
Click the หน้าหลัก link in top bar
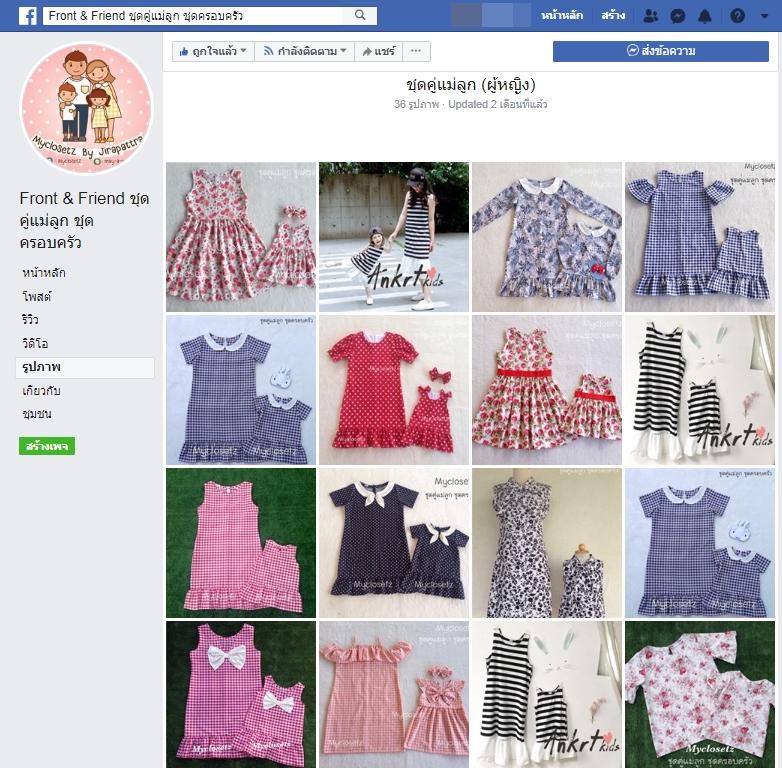coord(563,16)
